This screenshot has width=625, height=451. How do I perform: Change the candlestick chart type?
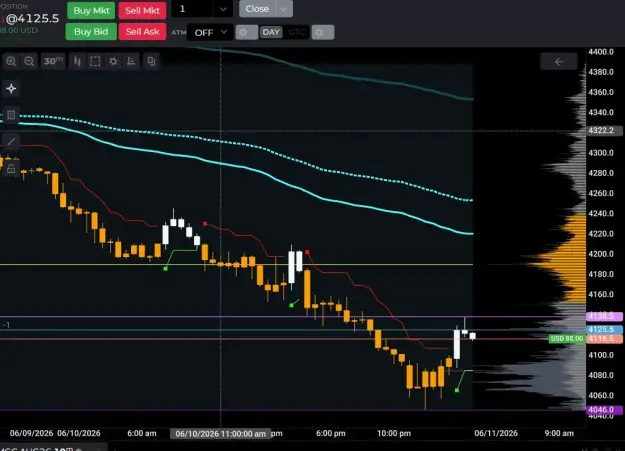(x=77, y=61)
